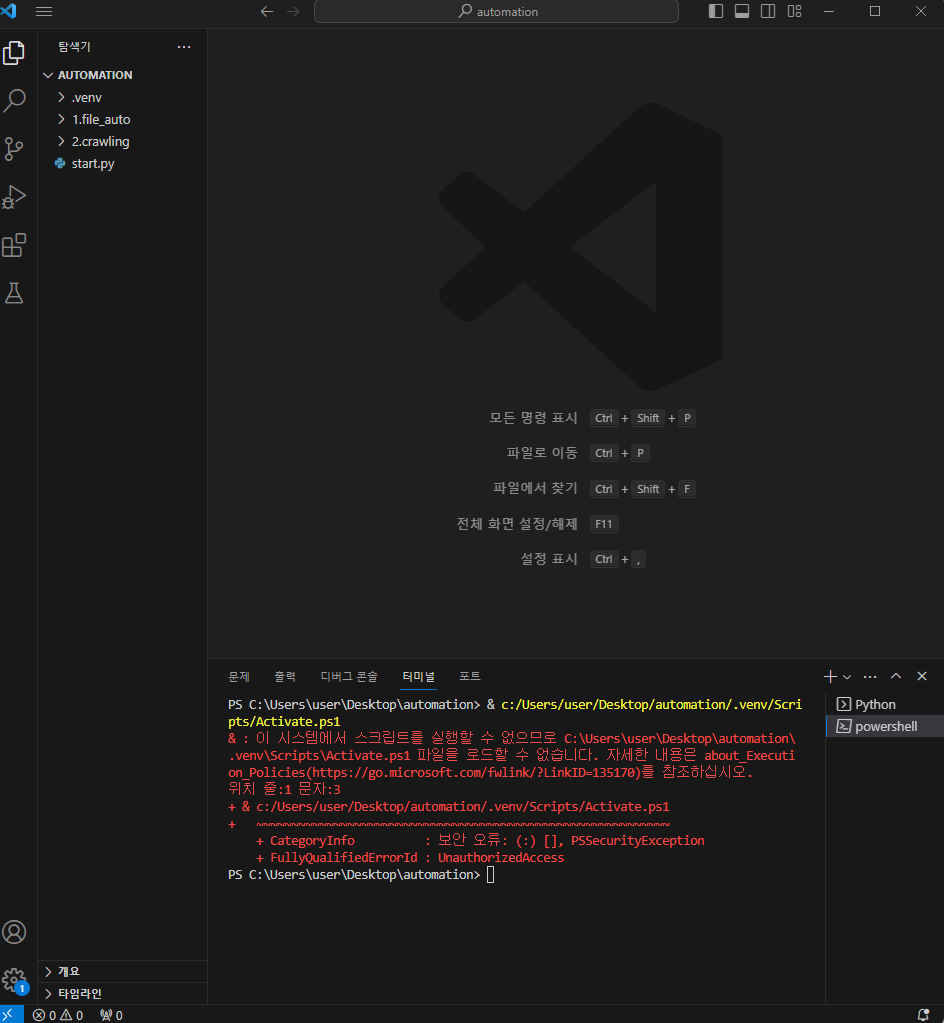The width and height of the screenshot is (944, 1023).
Task: Switch to the 포트 panel tab
Action: (x=470, y=677)
